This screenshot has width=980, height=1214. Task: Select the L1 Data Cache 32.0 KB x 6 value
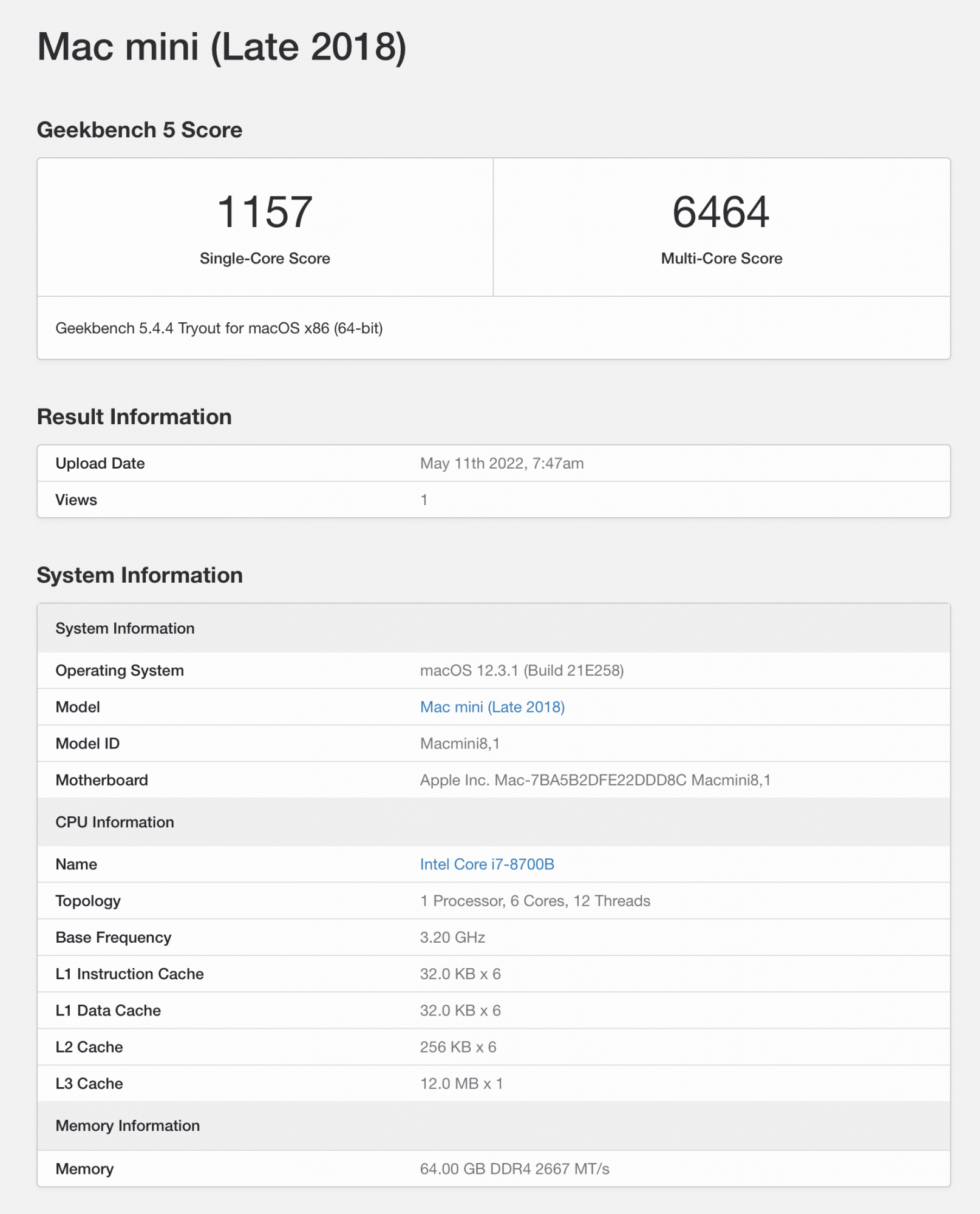pyautogui.click(x=460, y=1011)
